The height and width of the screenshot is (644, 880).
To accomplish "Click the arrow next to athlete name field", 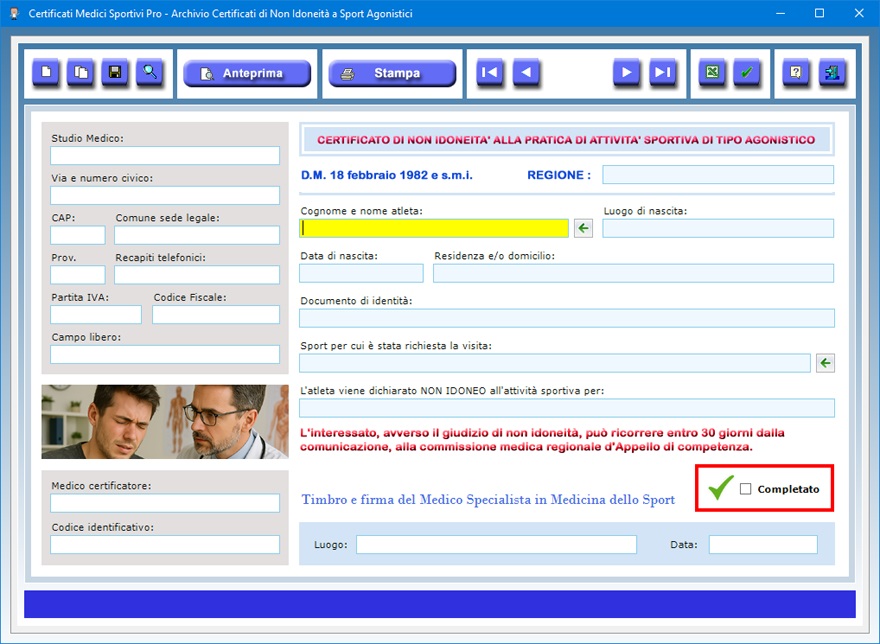I will coord(583,229).
